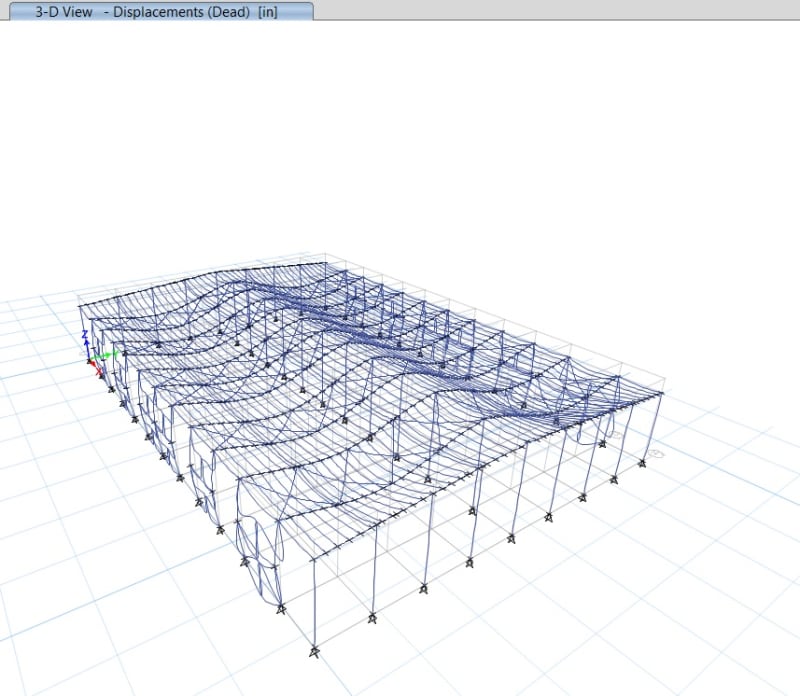Click the small circular grid bubble right of the model
The image size is (800, 696).
tap(657, 453)
